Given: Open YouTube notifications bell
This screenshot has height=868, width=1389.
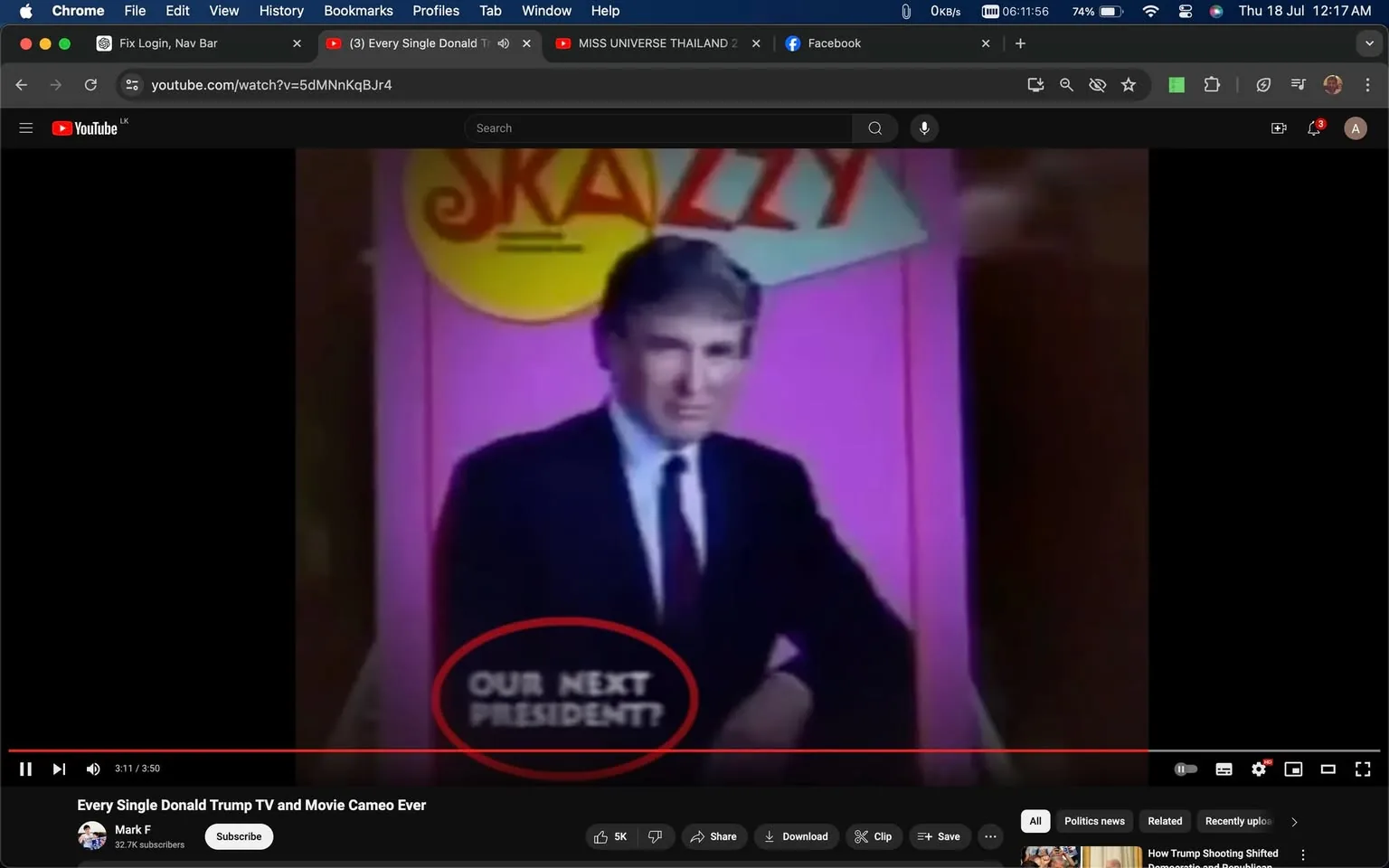Looking at the screenshot, I should point(1313,127).
